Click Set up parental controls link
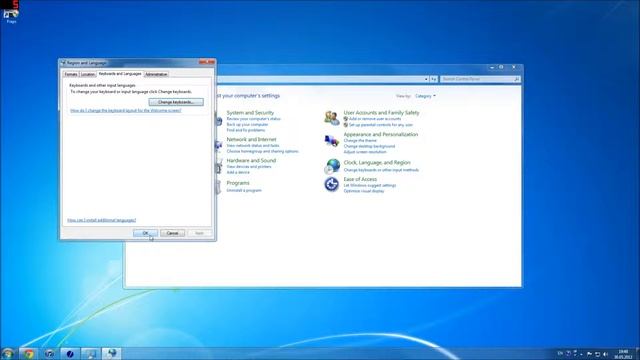 380,125
